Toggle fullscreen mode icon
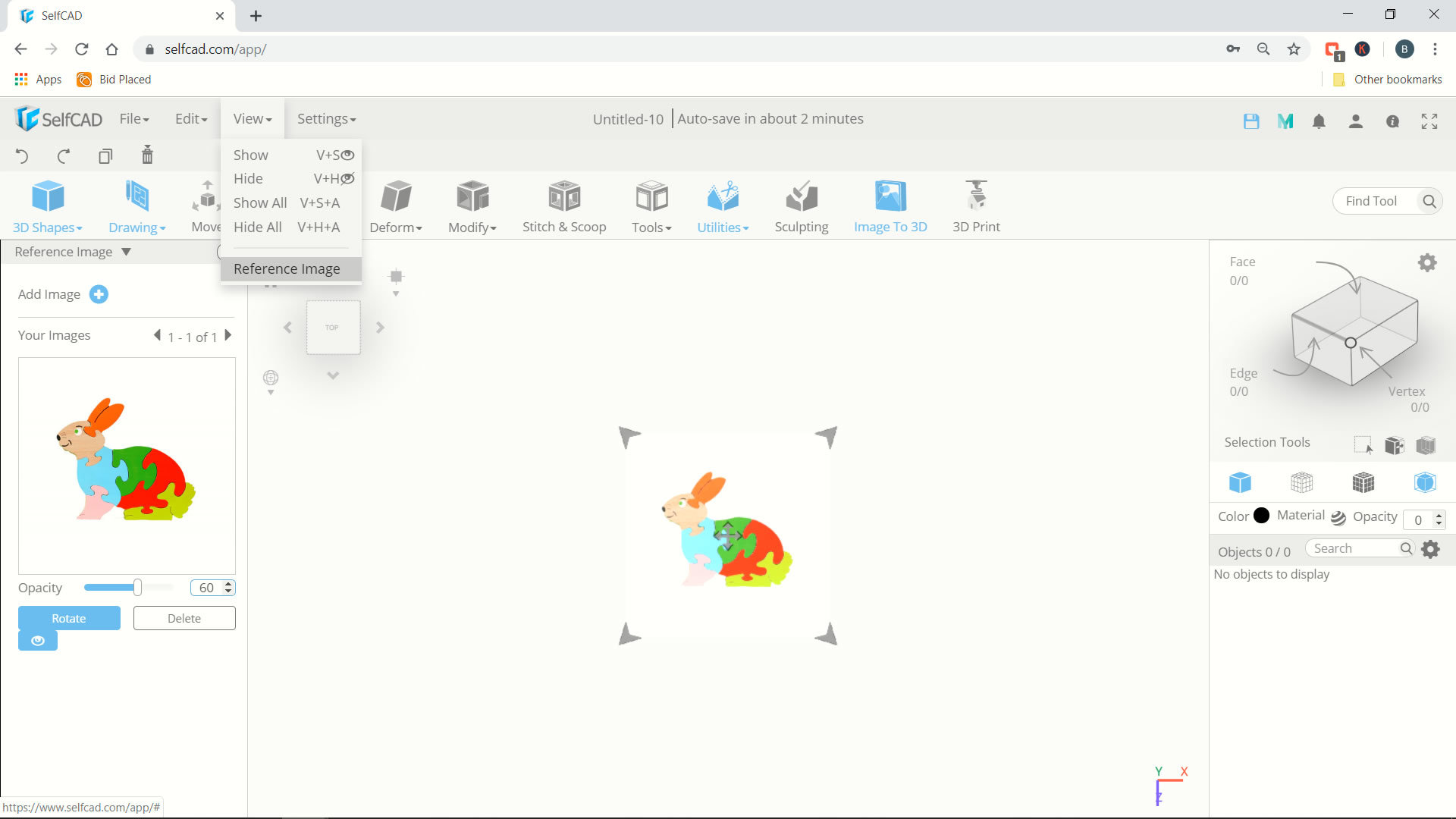Viewport: 1456px width, 819px height. pyautogui.click(x=1429, y=121)
